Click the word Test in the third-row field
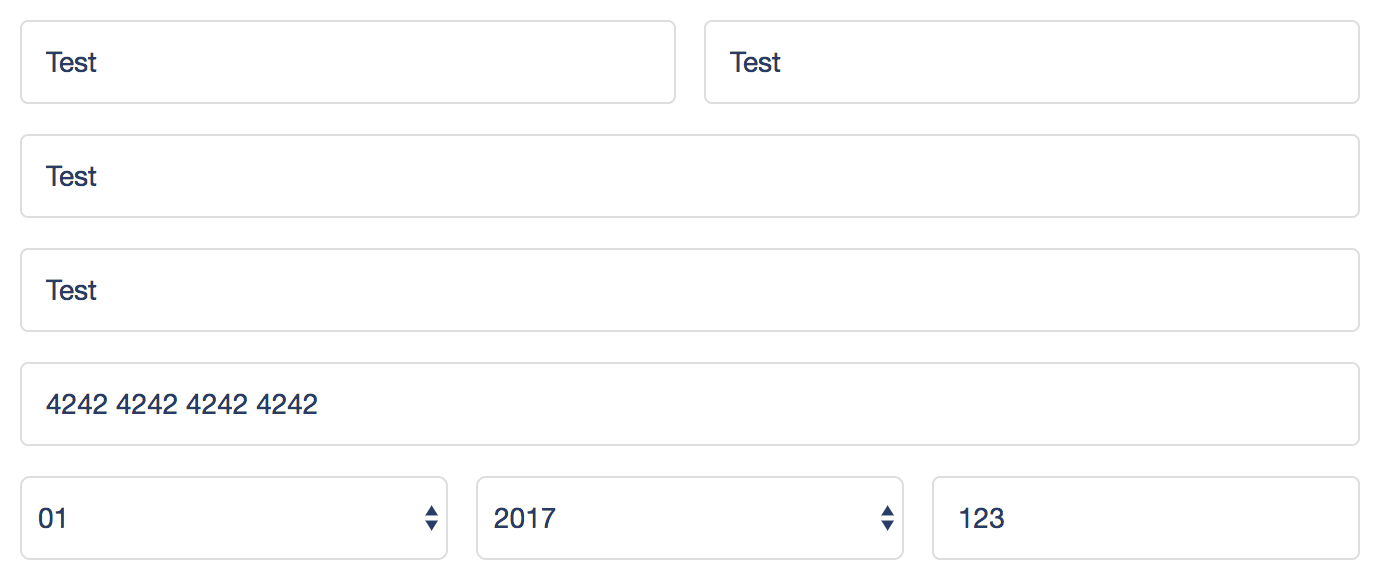 (x=71, y=290)
